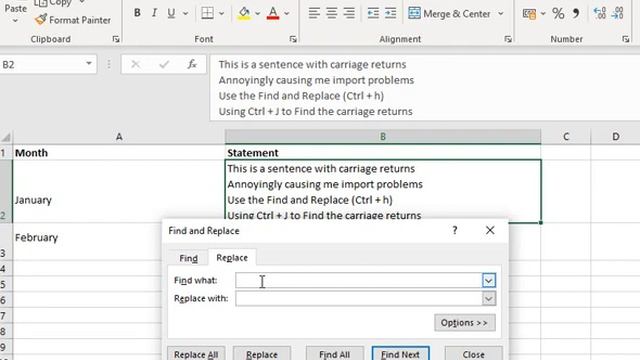Screen dimensions: 640x360
Task: Select the Month header cell
Action: 119,153
